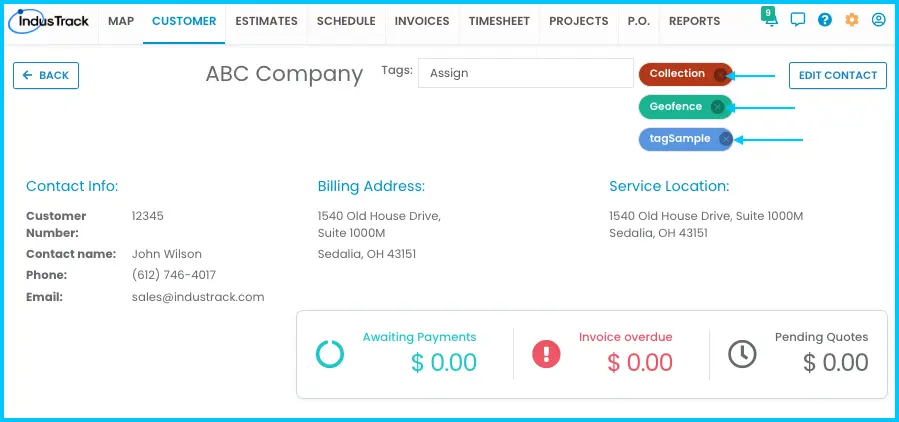
Task: Open the ESTIMATES tab
Action: click(266, 21)
